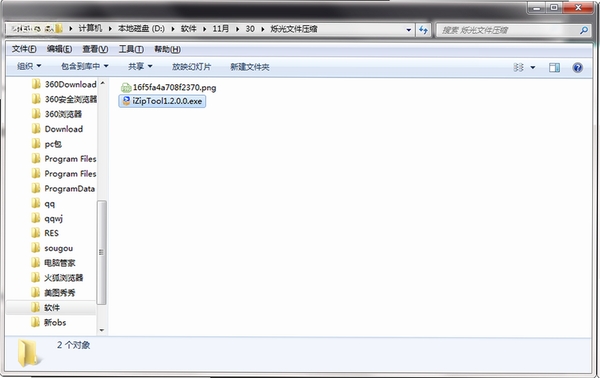Image resolution: width=600 pixels, height=378 pixels.
Task: Click 本地磁盘 (D:) in the breadcrumb
Action: [x=141, y=29]
